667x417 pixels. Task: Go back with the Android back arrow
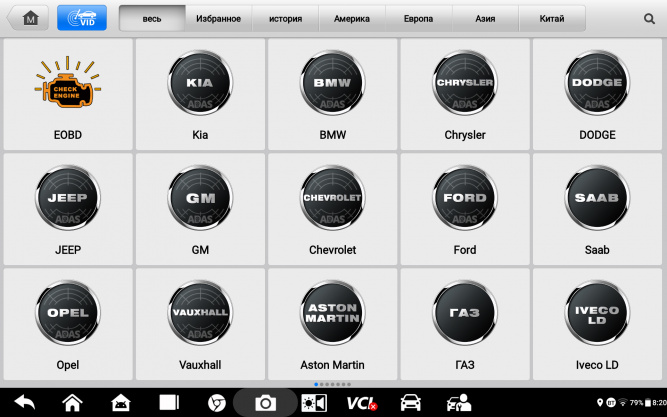point(25,402)
